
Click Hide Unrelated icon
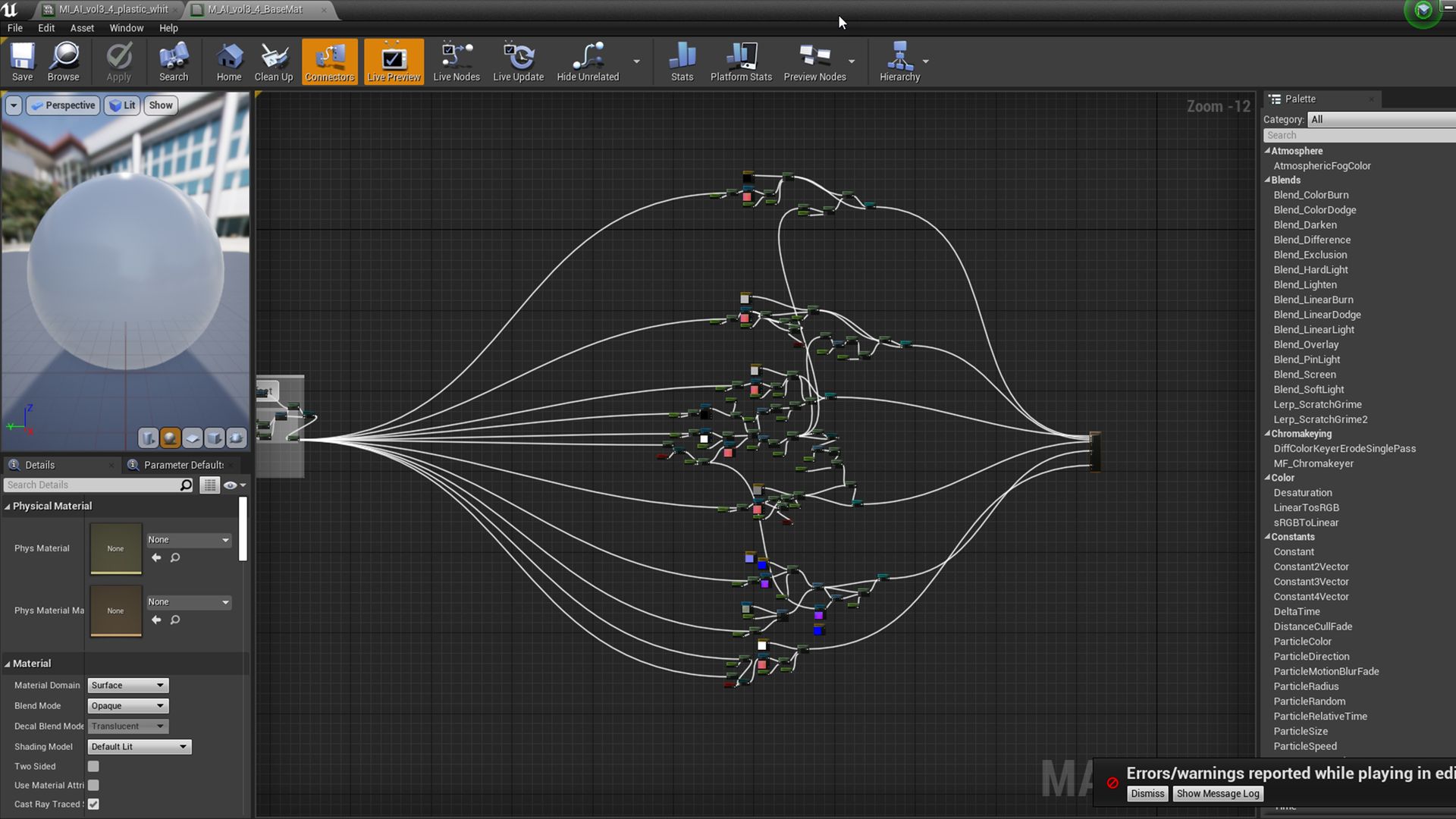(588, 61)
